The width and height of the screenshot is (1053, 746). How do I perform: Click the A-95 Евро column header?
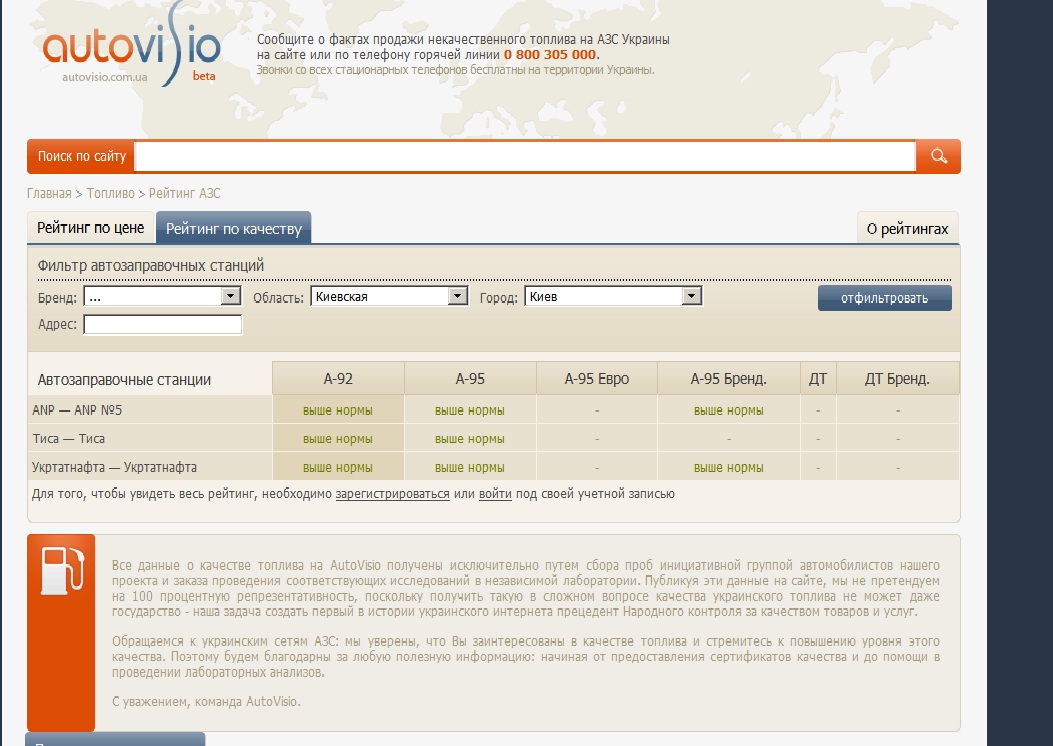tap(597, 379)
